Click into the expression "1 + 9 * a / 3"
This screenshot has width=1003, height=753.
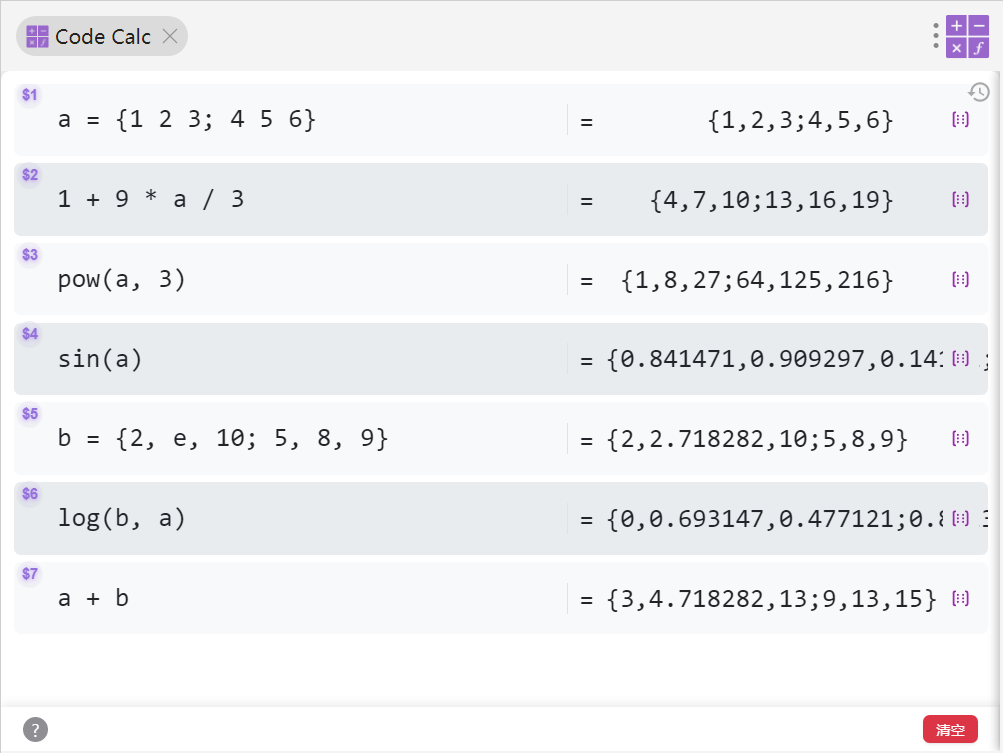(x=151, y=200)
